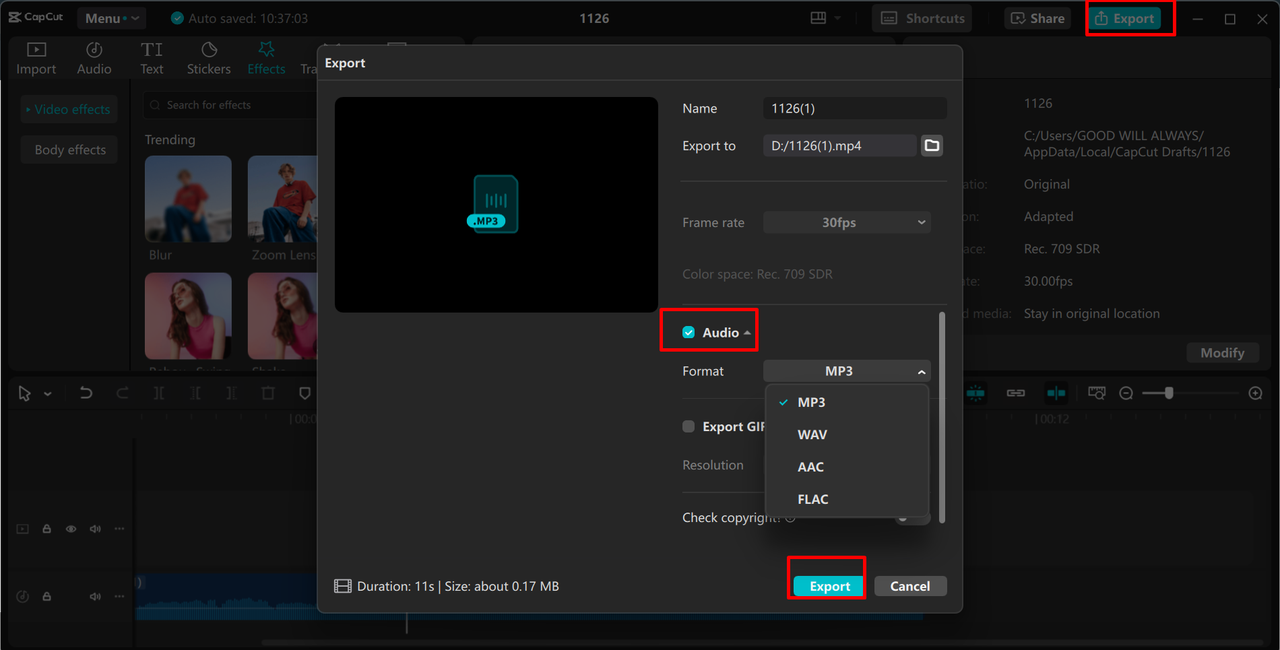Select the Effects tab

pos(266,58)
